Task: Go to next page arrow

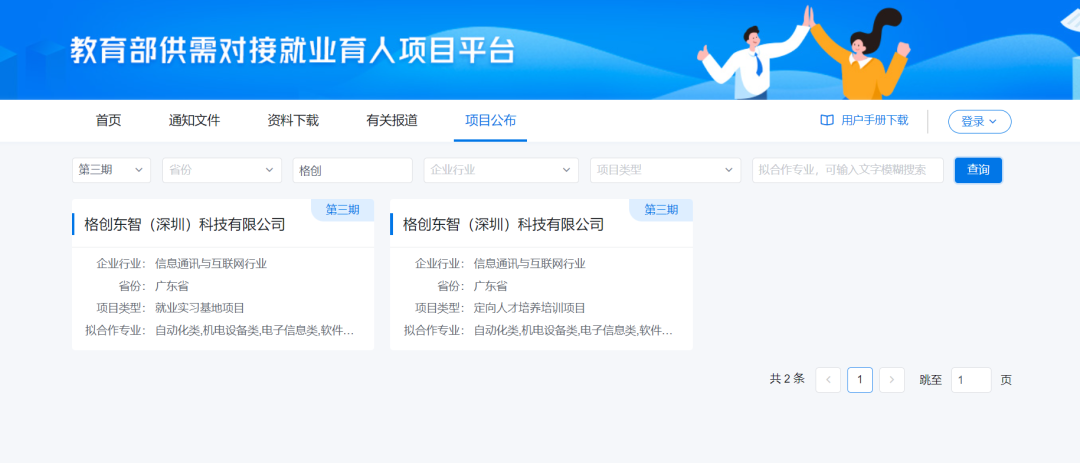Action: [892, 380]
